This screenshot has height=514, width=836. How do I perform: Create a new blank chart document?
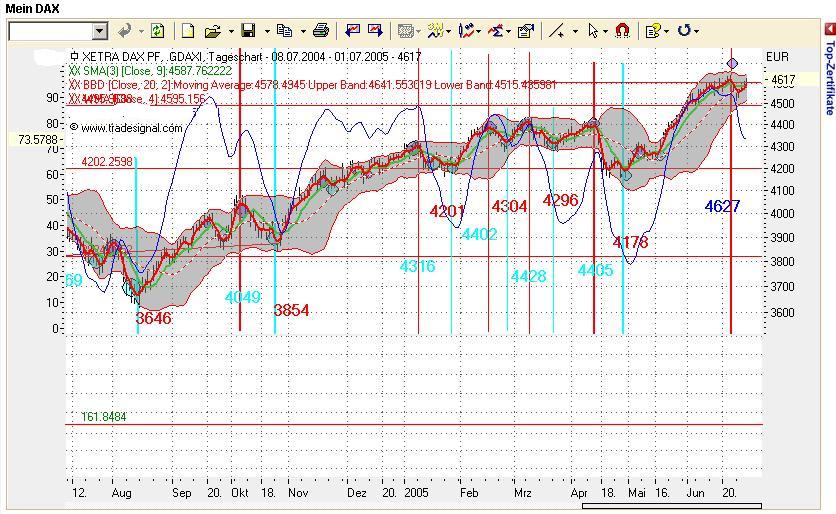tap(188, 31)
